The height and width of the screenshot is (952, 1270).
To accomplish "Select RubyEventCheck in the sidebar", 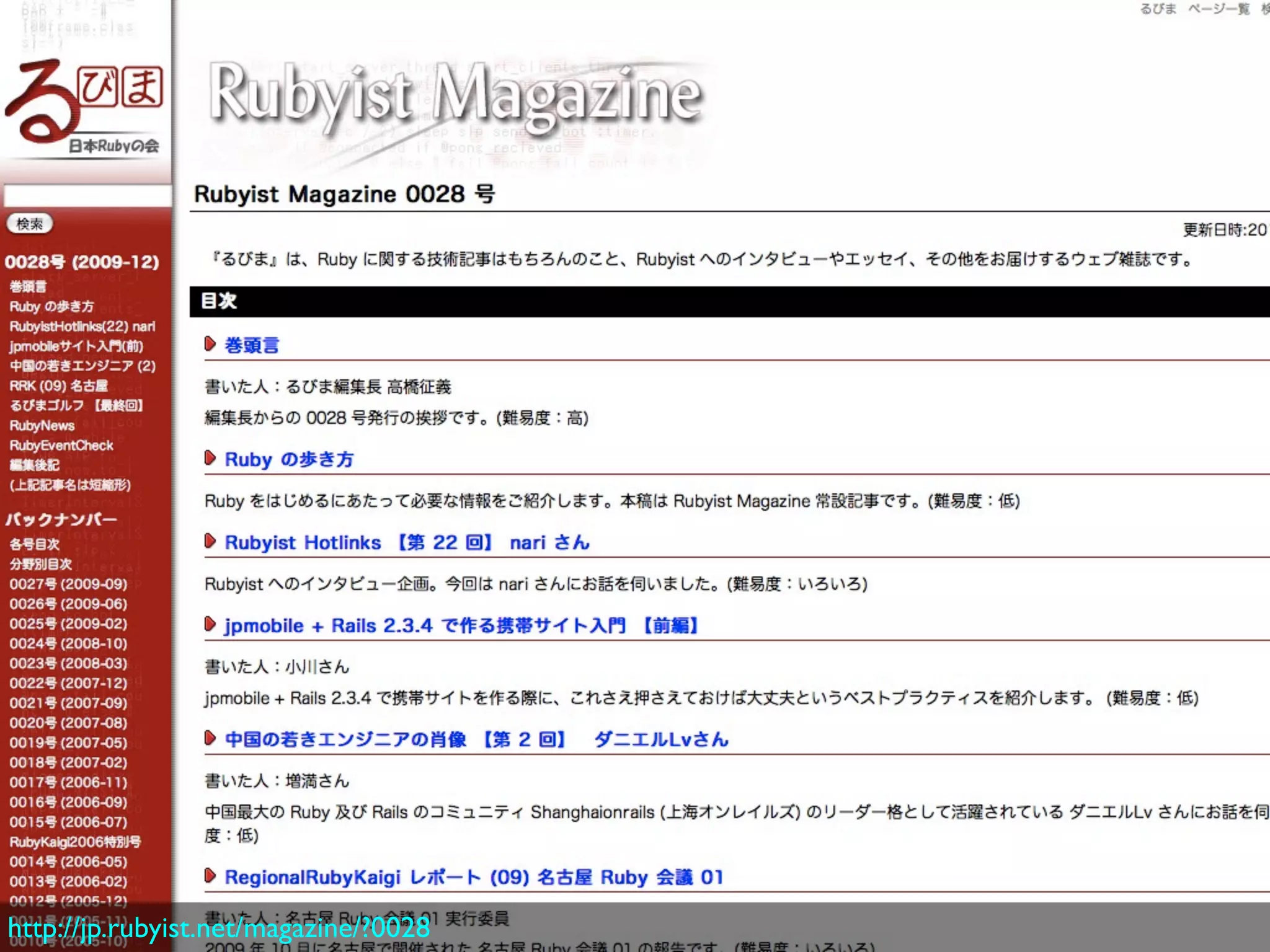I will 61,445.
